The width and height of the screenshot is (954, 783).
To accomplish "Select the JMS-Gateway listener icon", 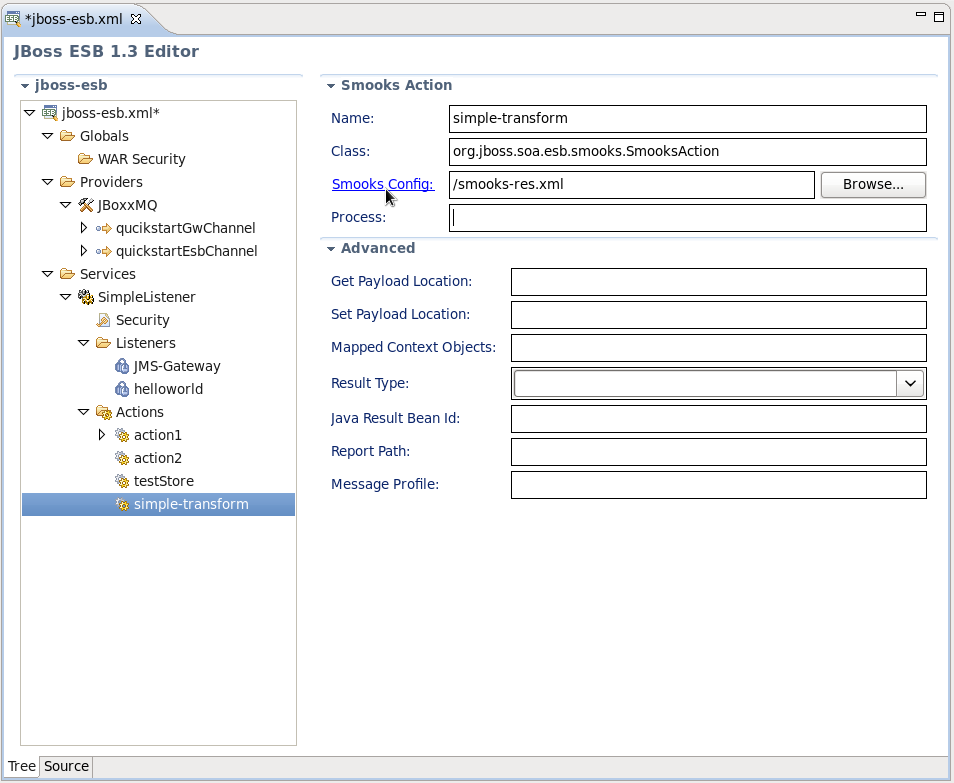I will (121, 365).
